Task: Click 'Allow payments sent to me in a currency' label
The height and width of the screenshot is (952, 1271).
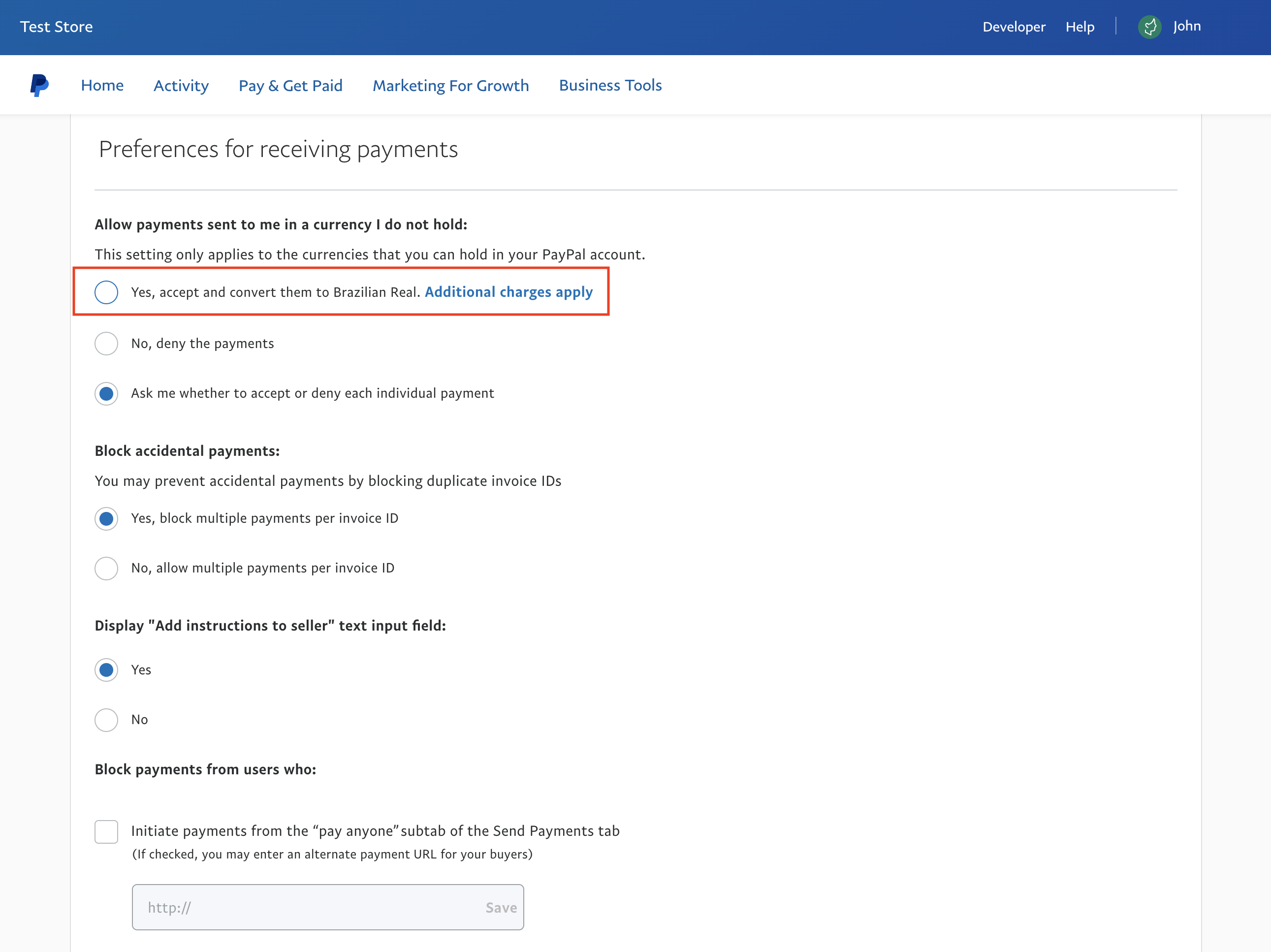Action: click(x=281, y=224)
